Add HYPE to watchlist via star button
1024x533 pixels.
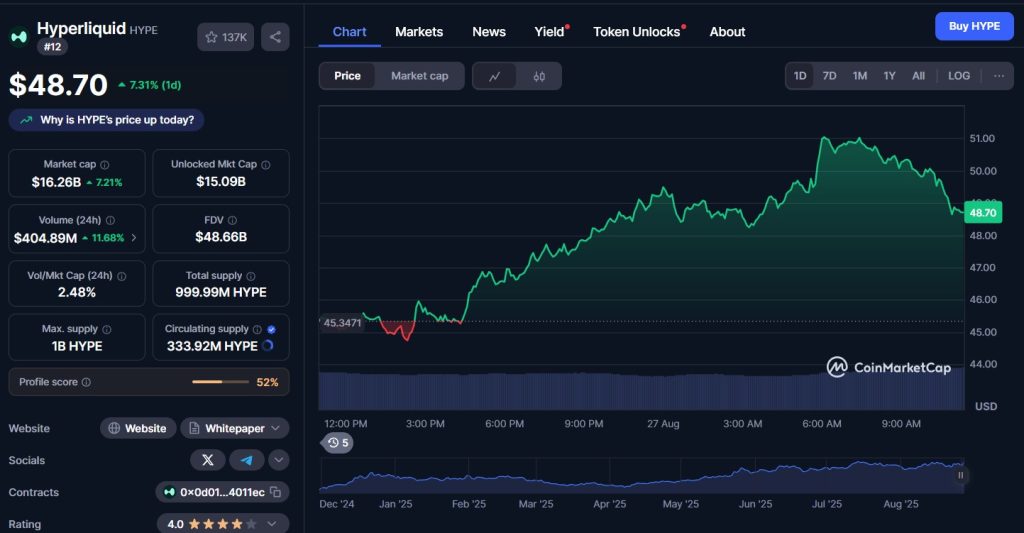225,37
